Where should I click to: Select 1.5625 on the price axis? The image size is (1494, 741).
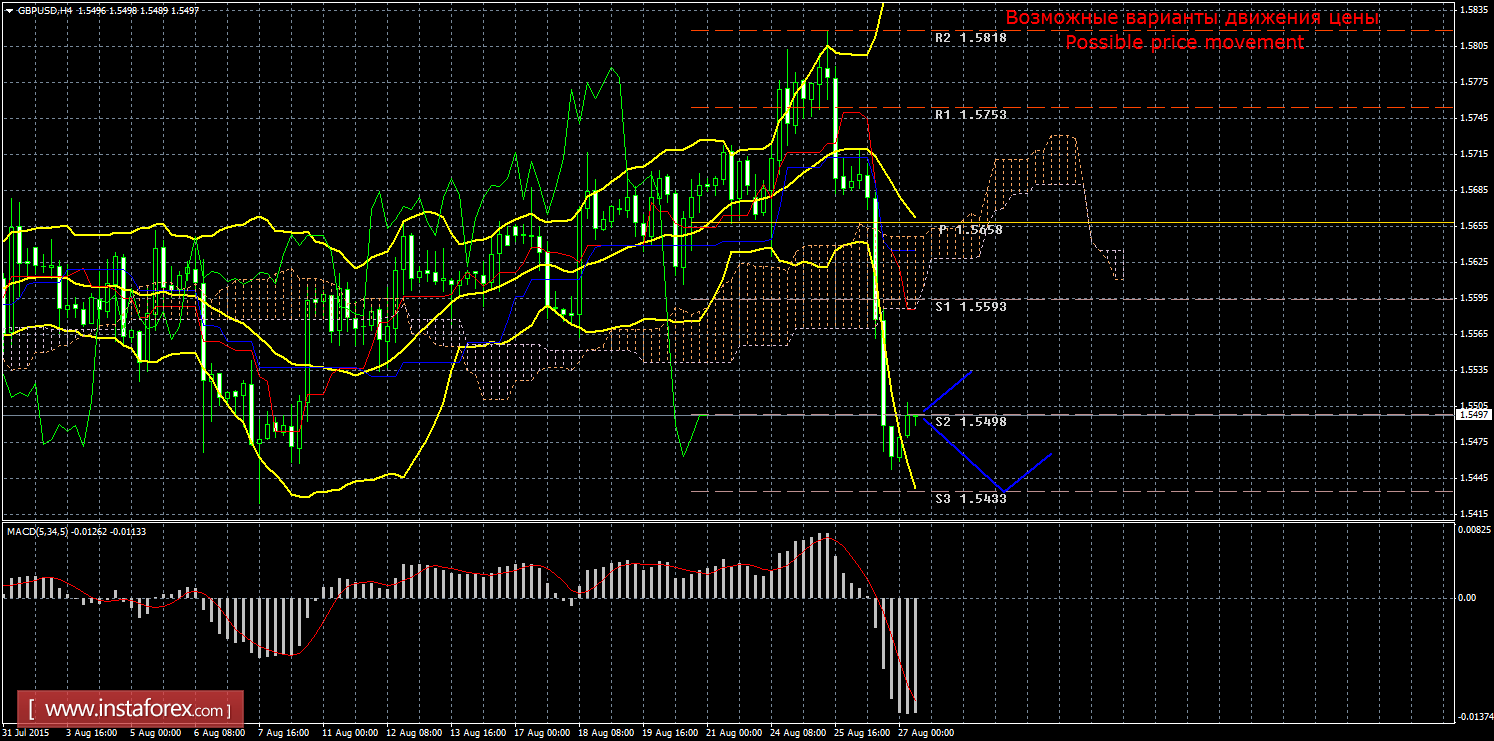[x=1473, y=261]
